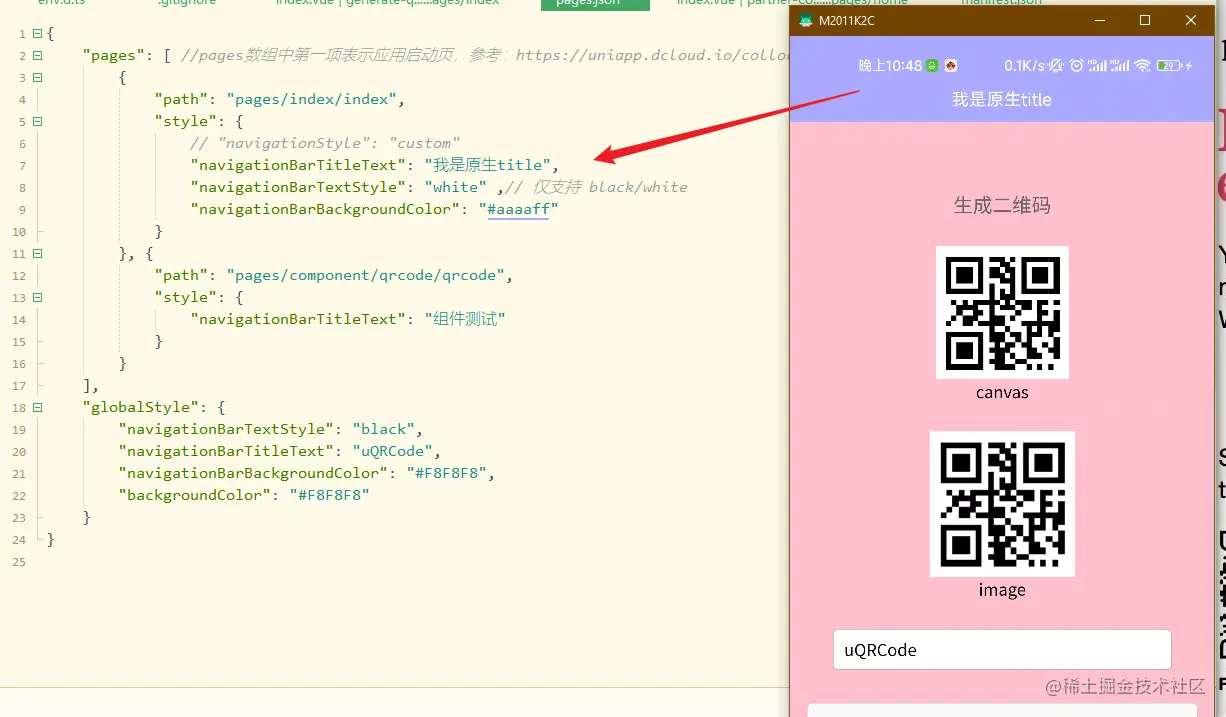Click the "white" value on line 8
The width and height of the screenshot is (1226, 717).
455,187
